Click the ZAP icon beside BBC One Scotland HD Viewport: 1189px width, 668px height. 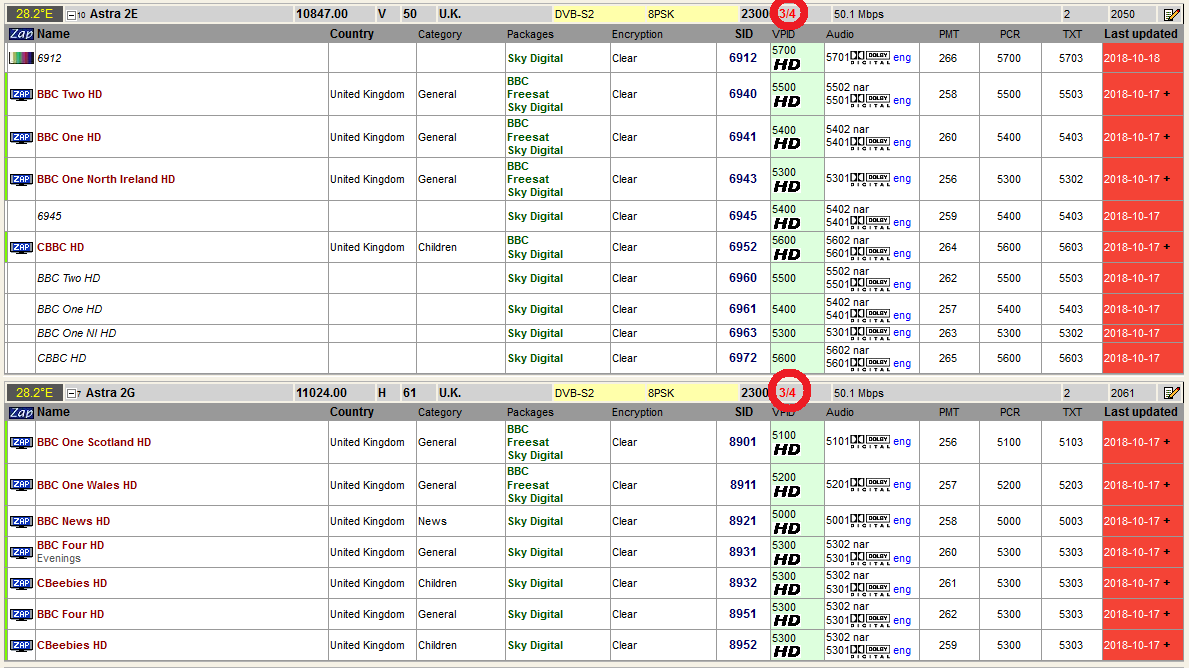point(21,442)
